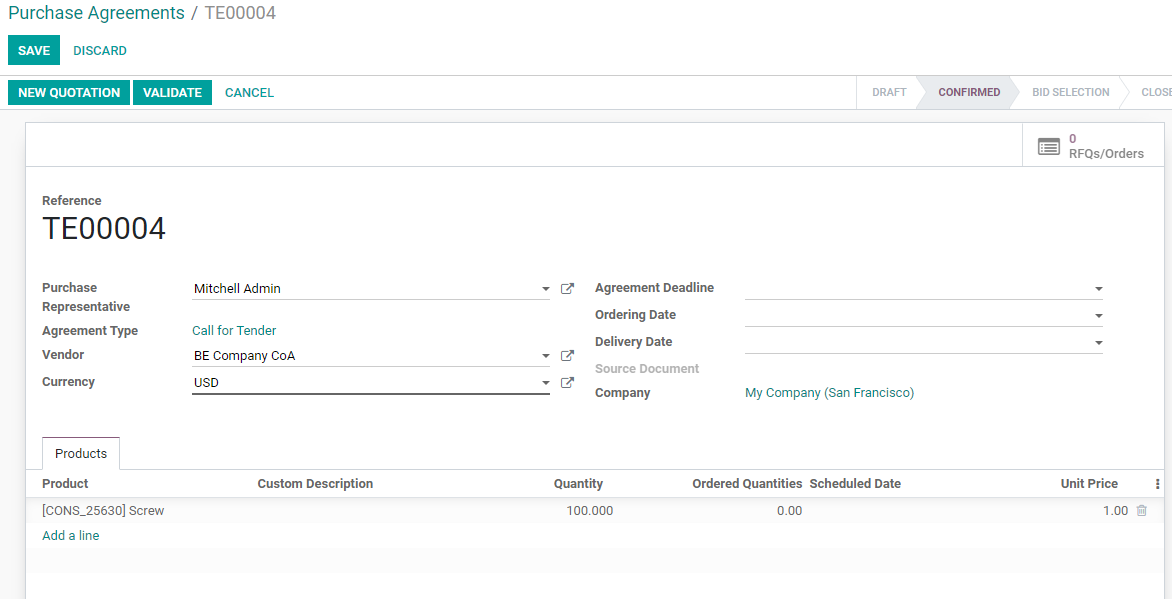Screen dimensions: 1172x599
Task: Delete the Screw product line
Action: pos(1141,511)
